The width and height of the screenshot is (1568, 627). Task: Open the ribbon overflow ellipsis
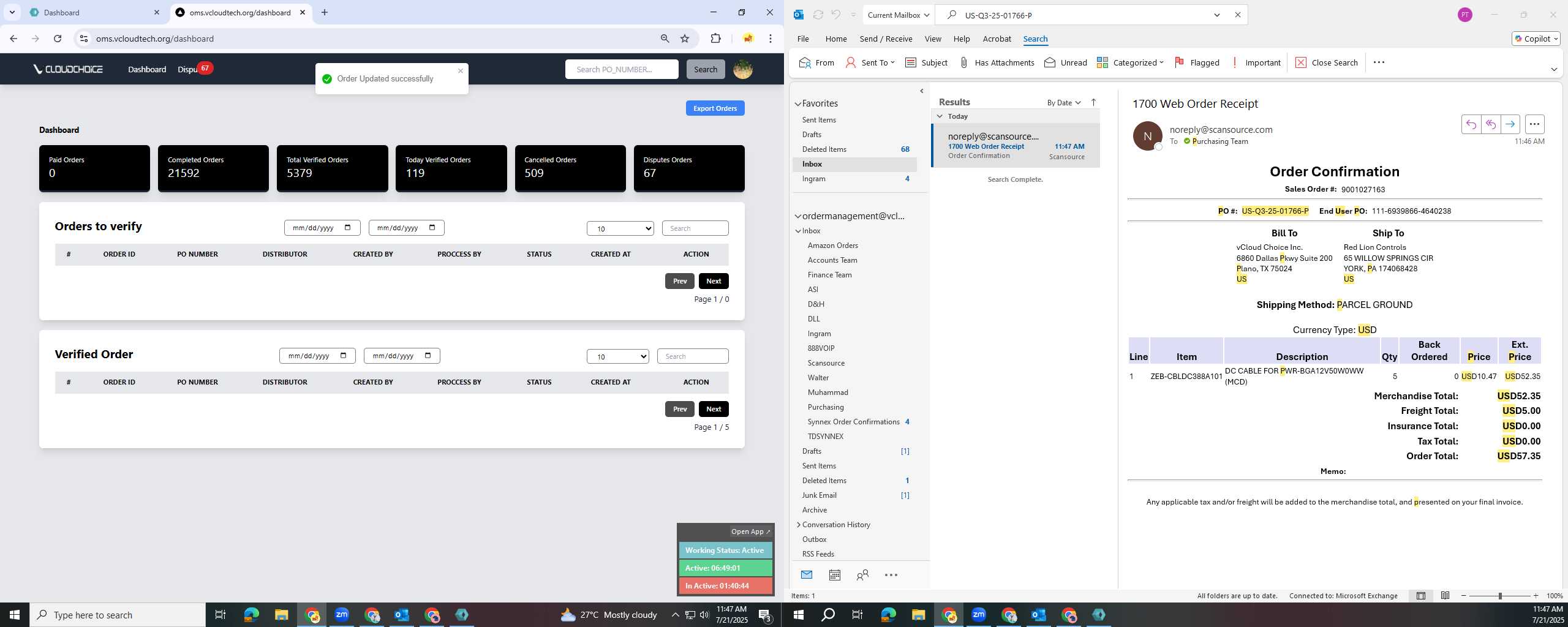pyautogui.click(x=1379, y=62)
